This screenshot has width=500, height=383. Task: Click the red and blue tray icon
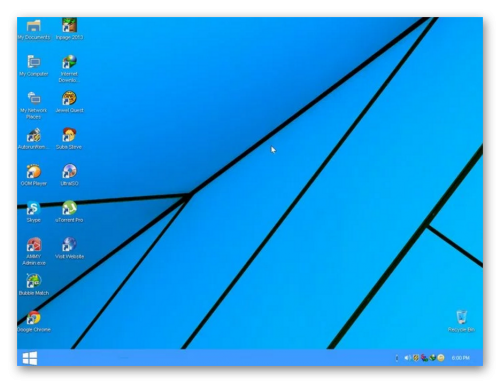(424, 358)
